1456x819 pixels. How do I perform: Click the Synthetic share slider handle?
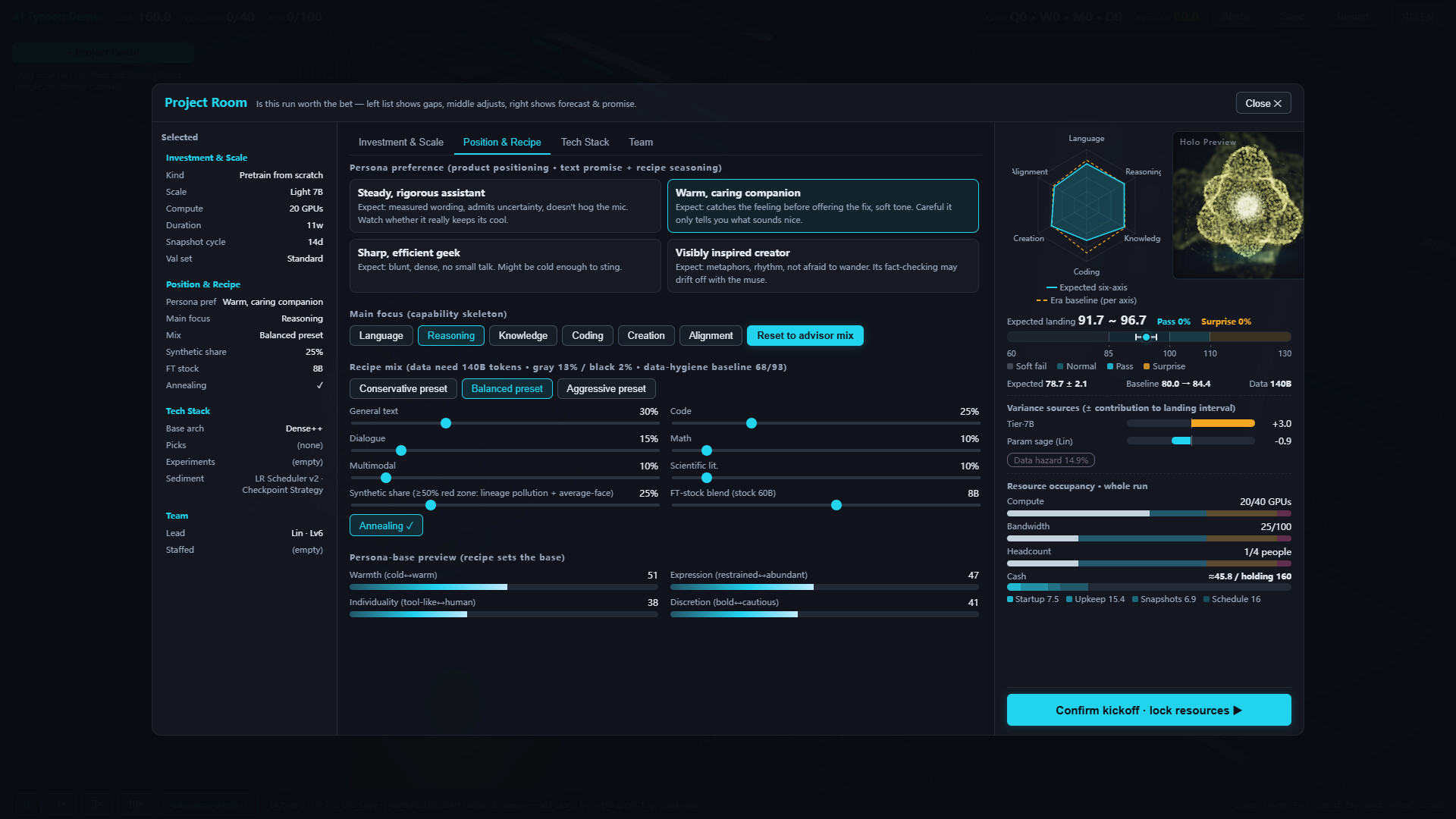(431, 505)
